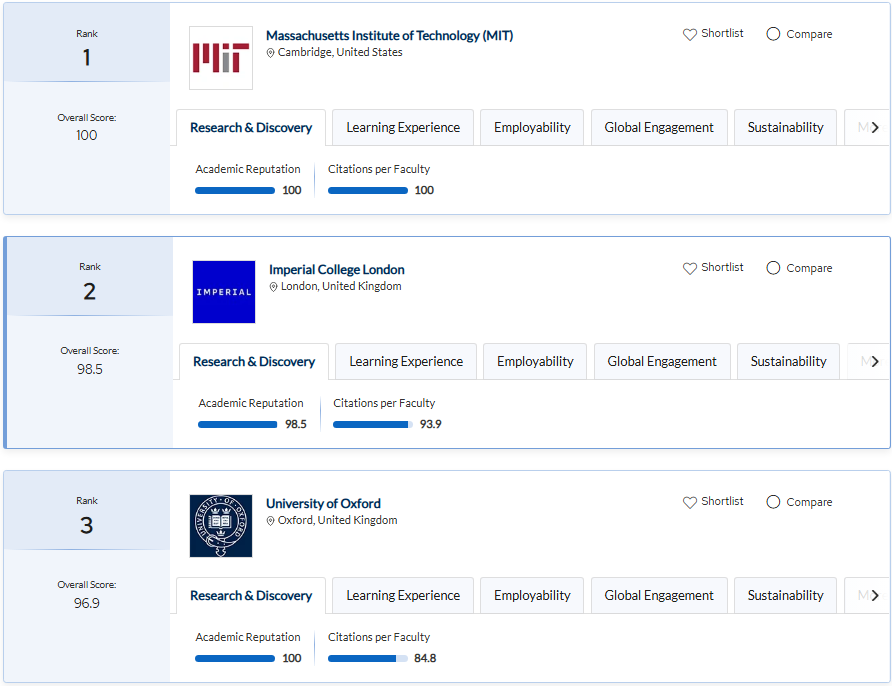Click the MIT logo thumbnail
This screenshot has width=892, height=686.
click(221, 57)
